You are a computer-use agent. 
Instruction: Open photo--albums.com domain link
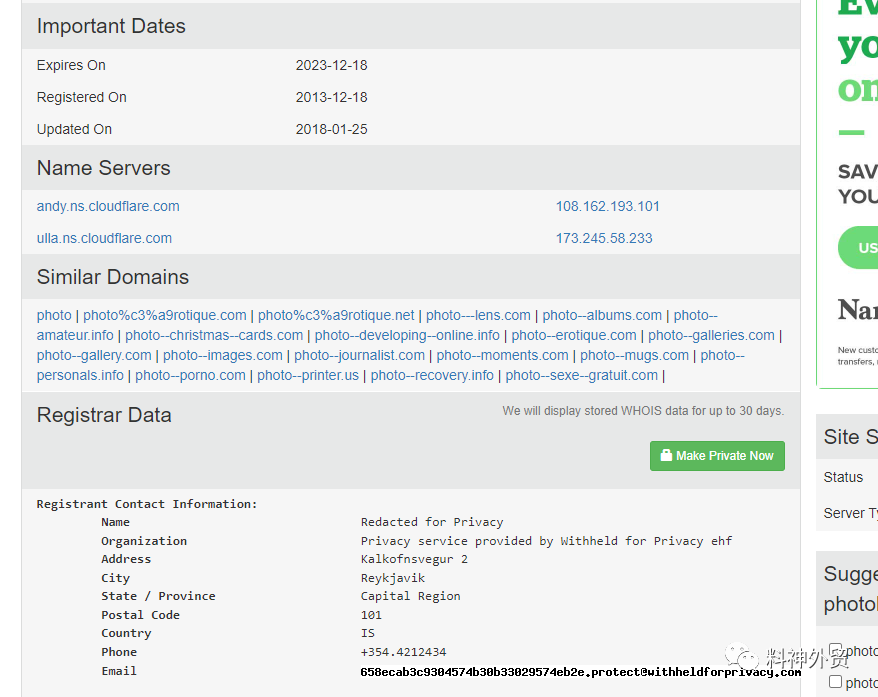(602, 315)
